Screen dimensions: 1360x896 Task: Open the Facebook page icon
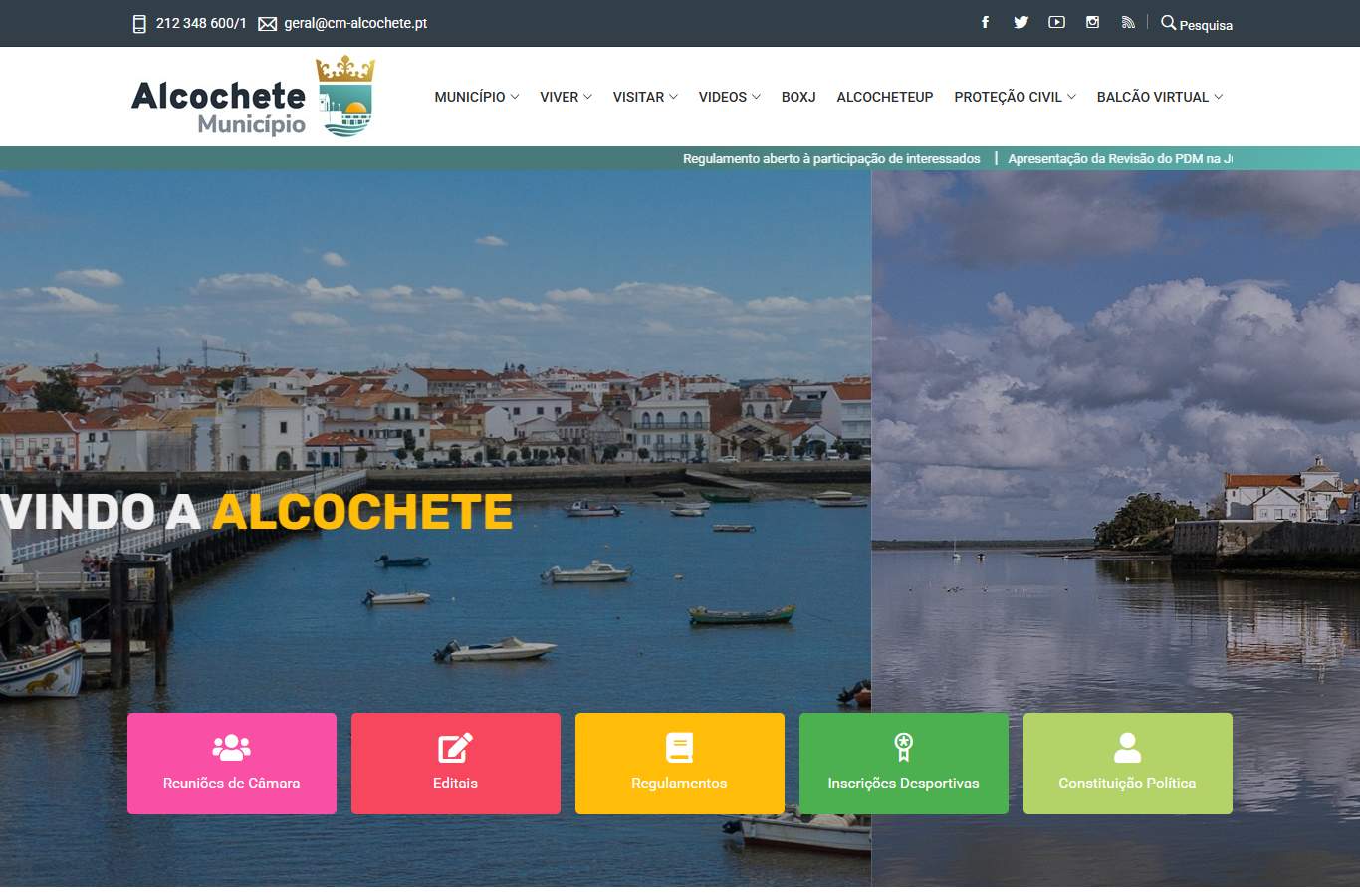(x=985, y=22)
